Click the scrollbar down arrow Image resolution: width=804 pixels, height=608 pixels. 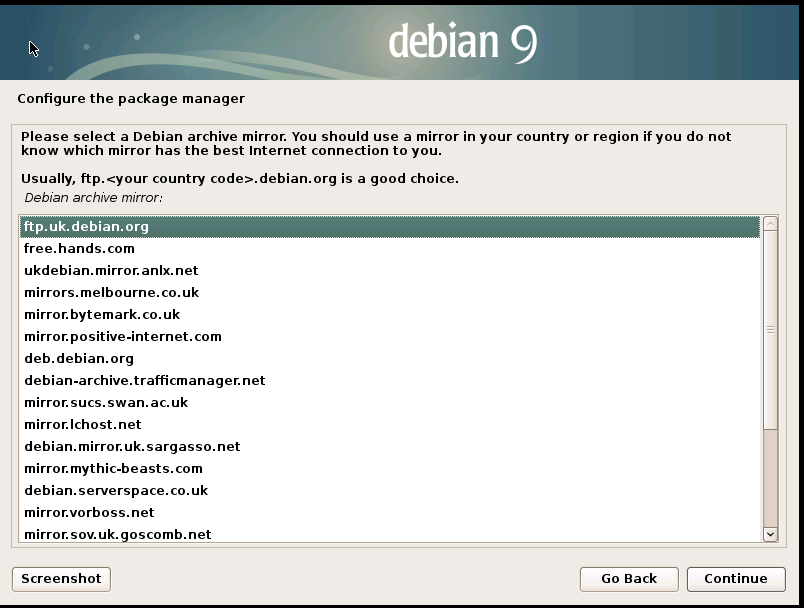tap(770, 534)
